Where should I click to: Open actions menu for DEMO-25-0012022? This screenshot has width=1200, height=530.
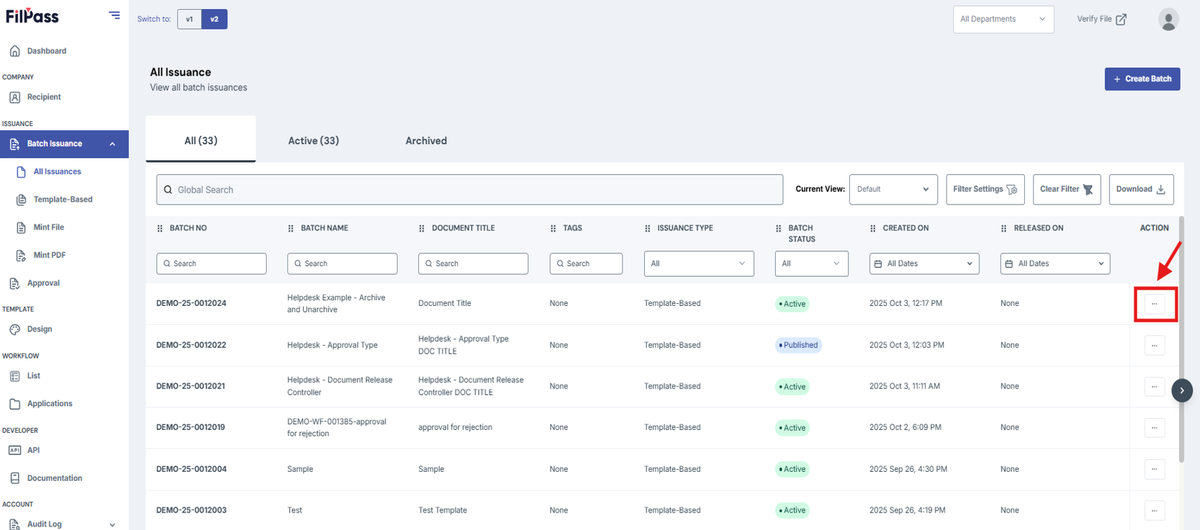[1154, 345]
